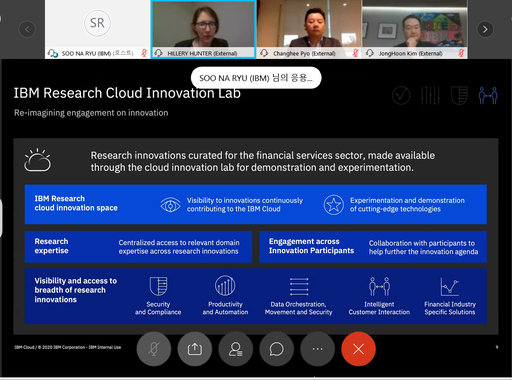This screenshot has height=380, width=512.
Task: Click 'Experimentation and demonstration' text
Action: 407,205
